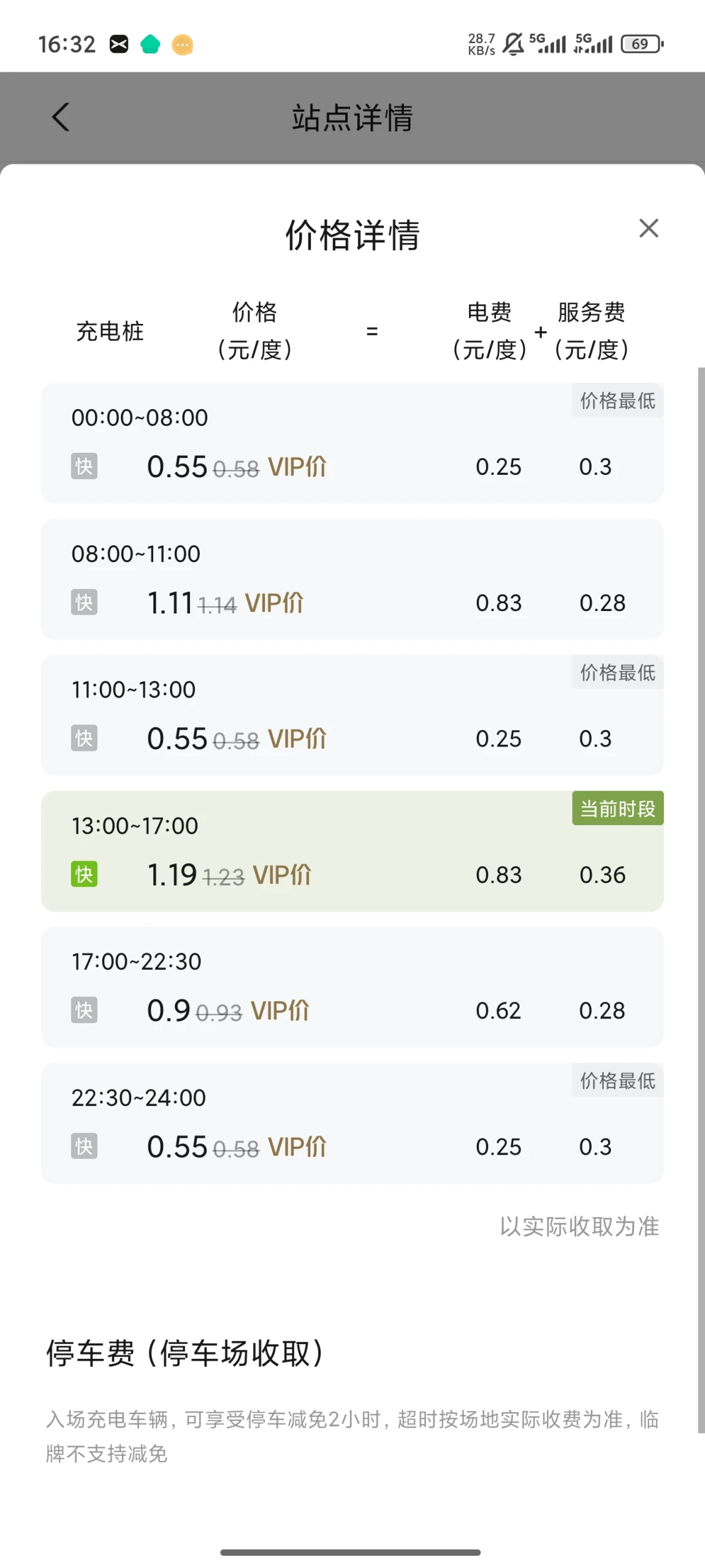Tap VIP价 label in 22:30~24:00 row
This screenshot has width=705, height=1568.
(297, 1147)
